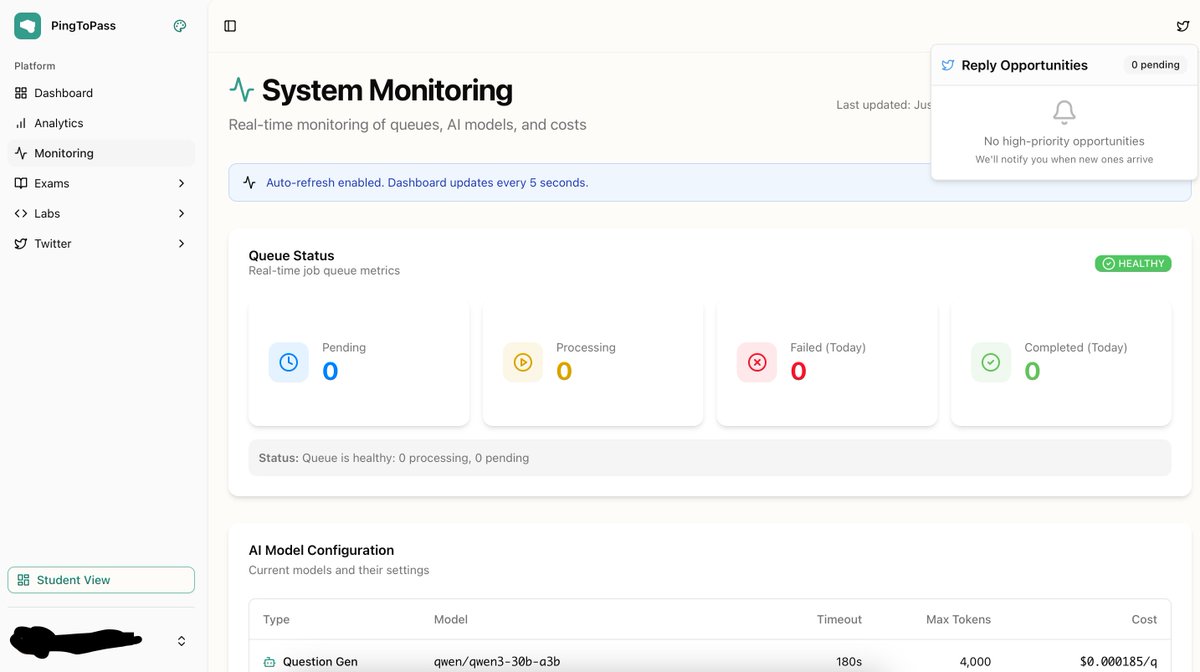Open the user account switcher arrows
The width and height of the screenshot is (1200, 672).
click(181, 640)
